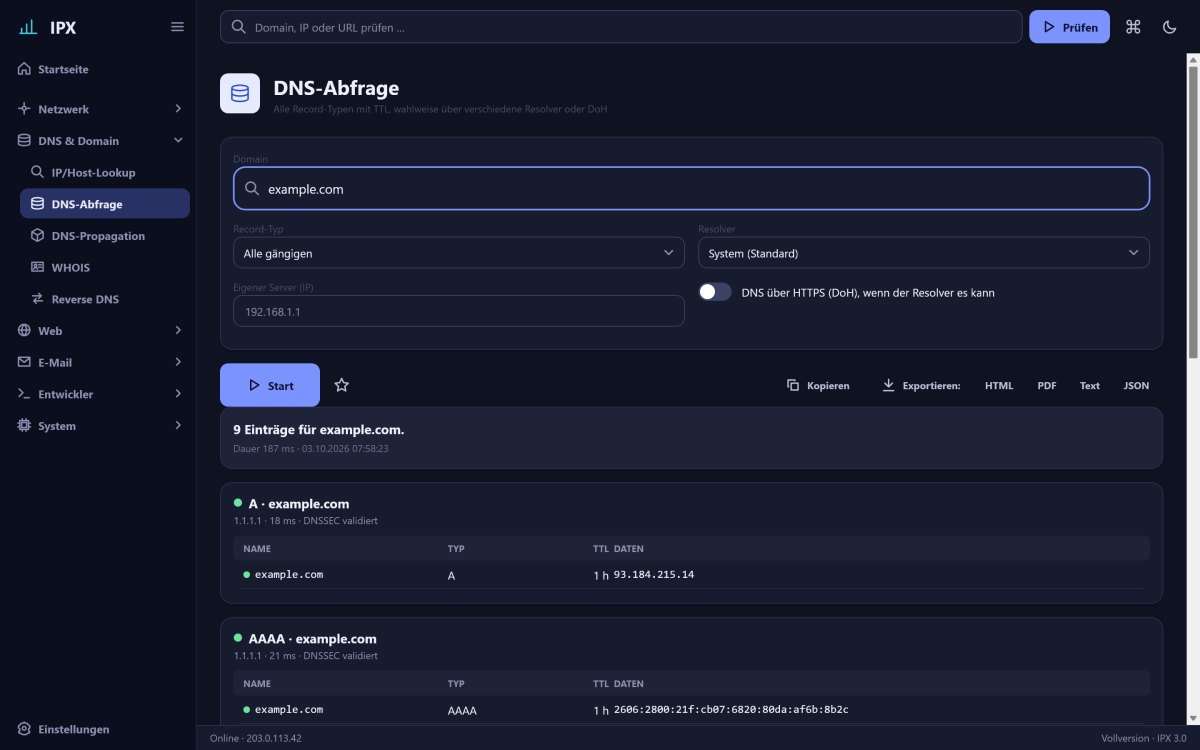1200x750 pixels.
Task: Collapse the DNS & Domain section chevron
Action: 178,141
